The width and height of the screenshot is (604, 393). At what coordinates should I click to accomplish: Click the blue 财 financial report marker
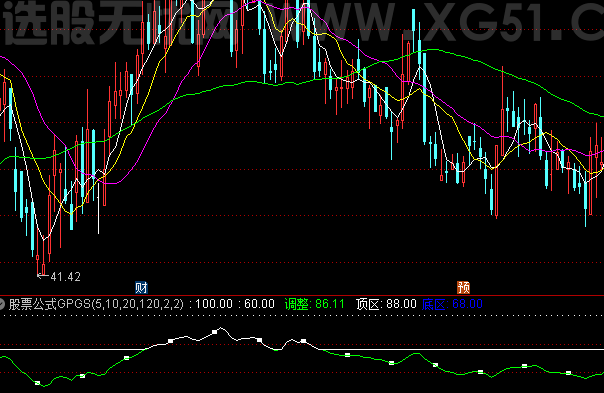tap(141, 287)
